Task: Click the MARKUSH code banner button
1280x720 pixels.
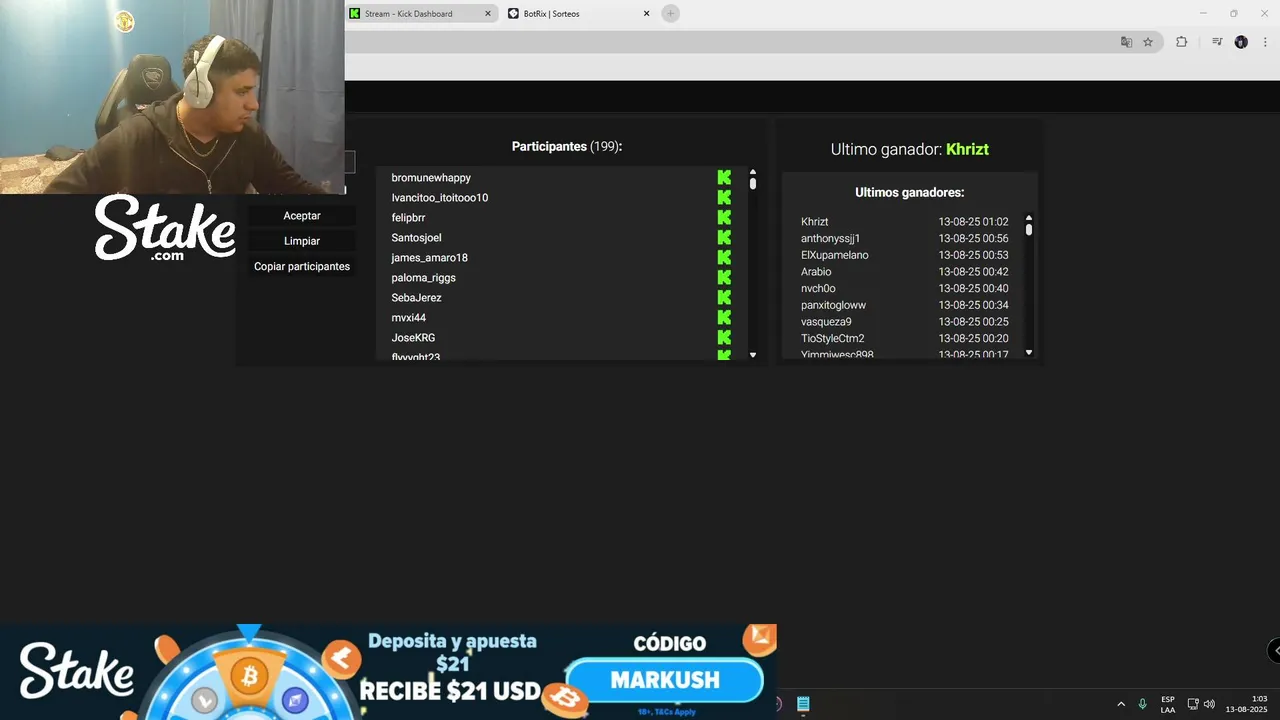Action: (x=665, y=680)
